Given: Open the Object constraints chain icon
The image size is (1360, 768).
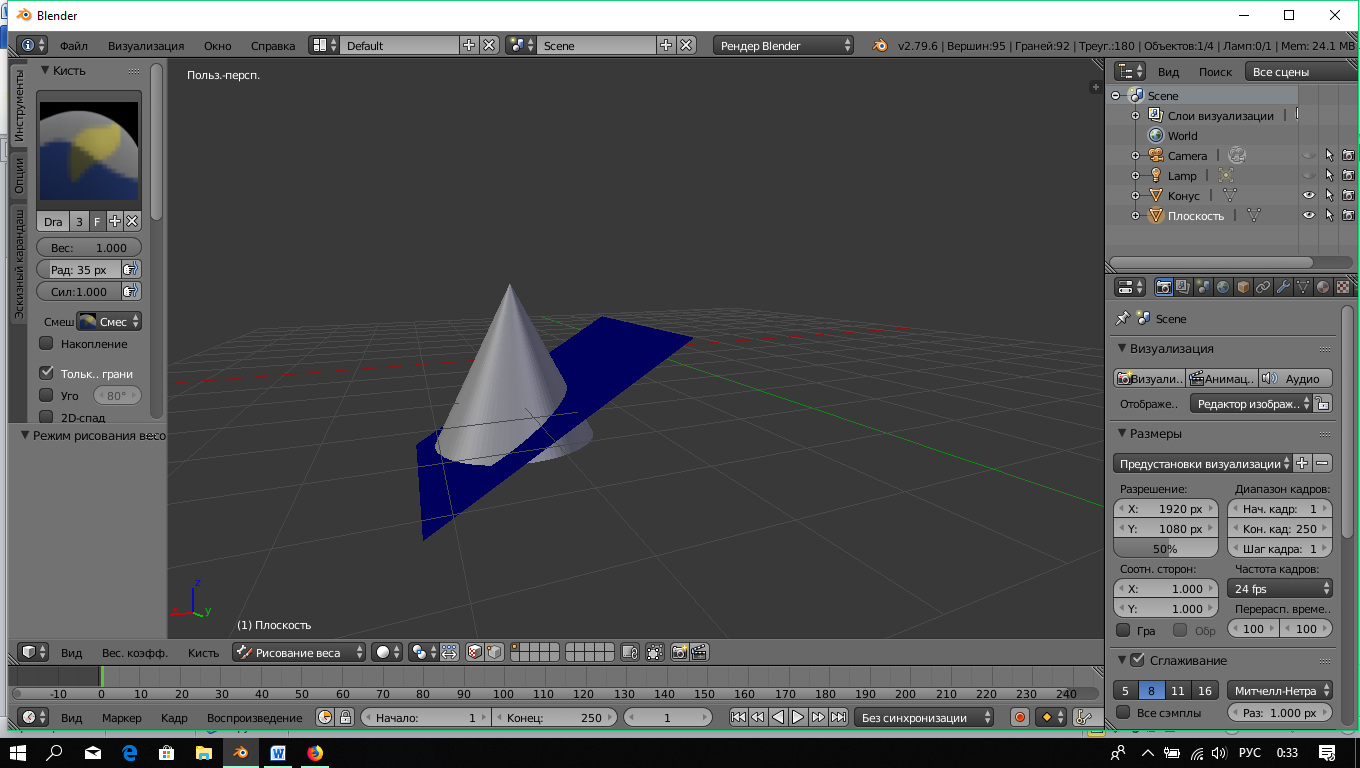Looking at the screenshot, I should [1263, 287].
